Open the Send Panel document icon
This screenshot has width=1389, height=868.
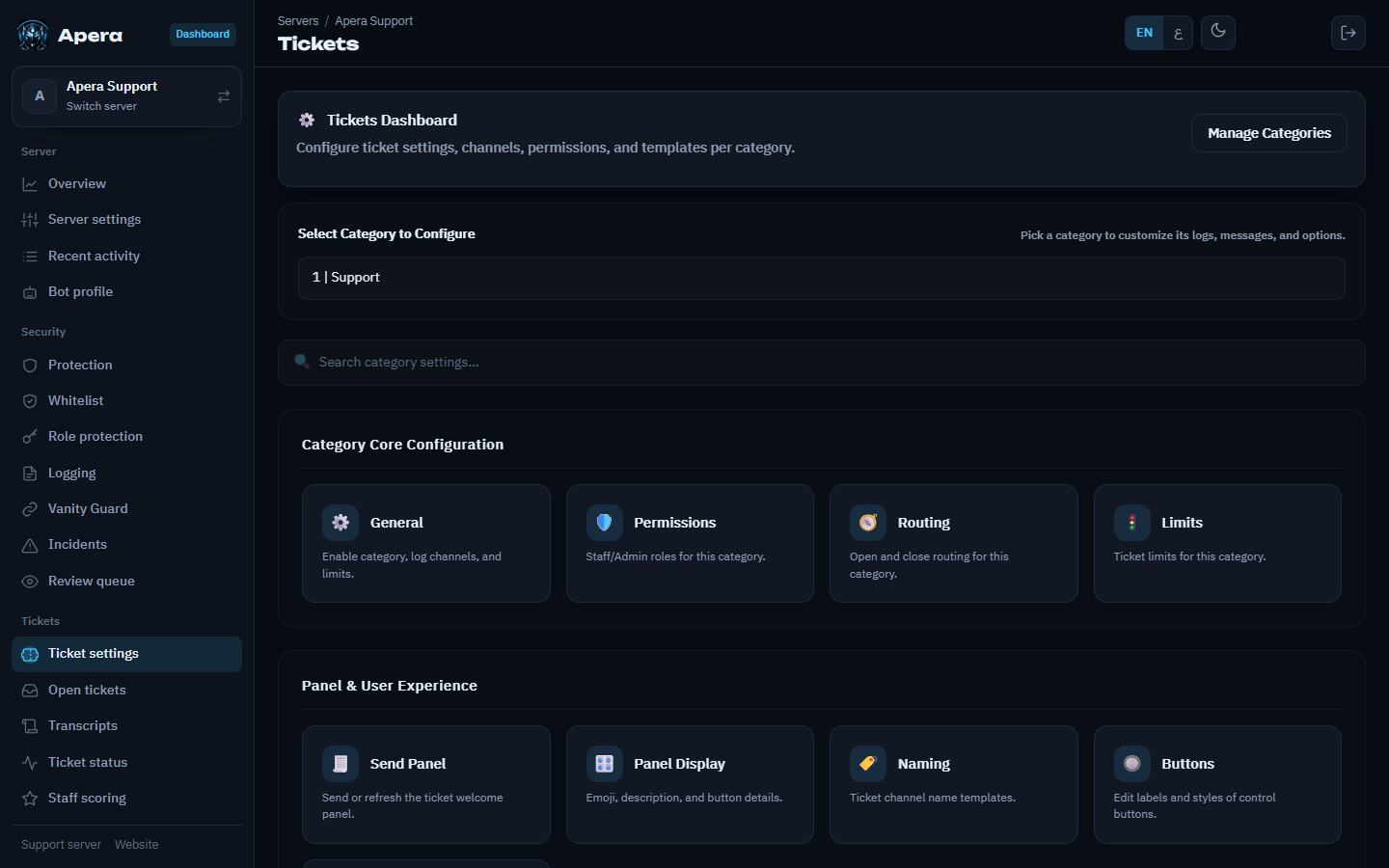pyautogui.click(x=340, y=764)
